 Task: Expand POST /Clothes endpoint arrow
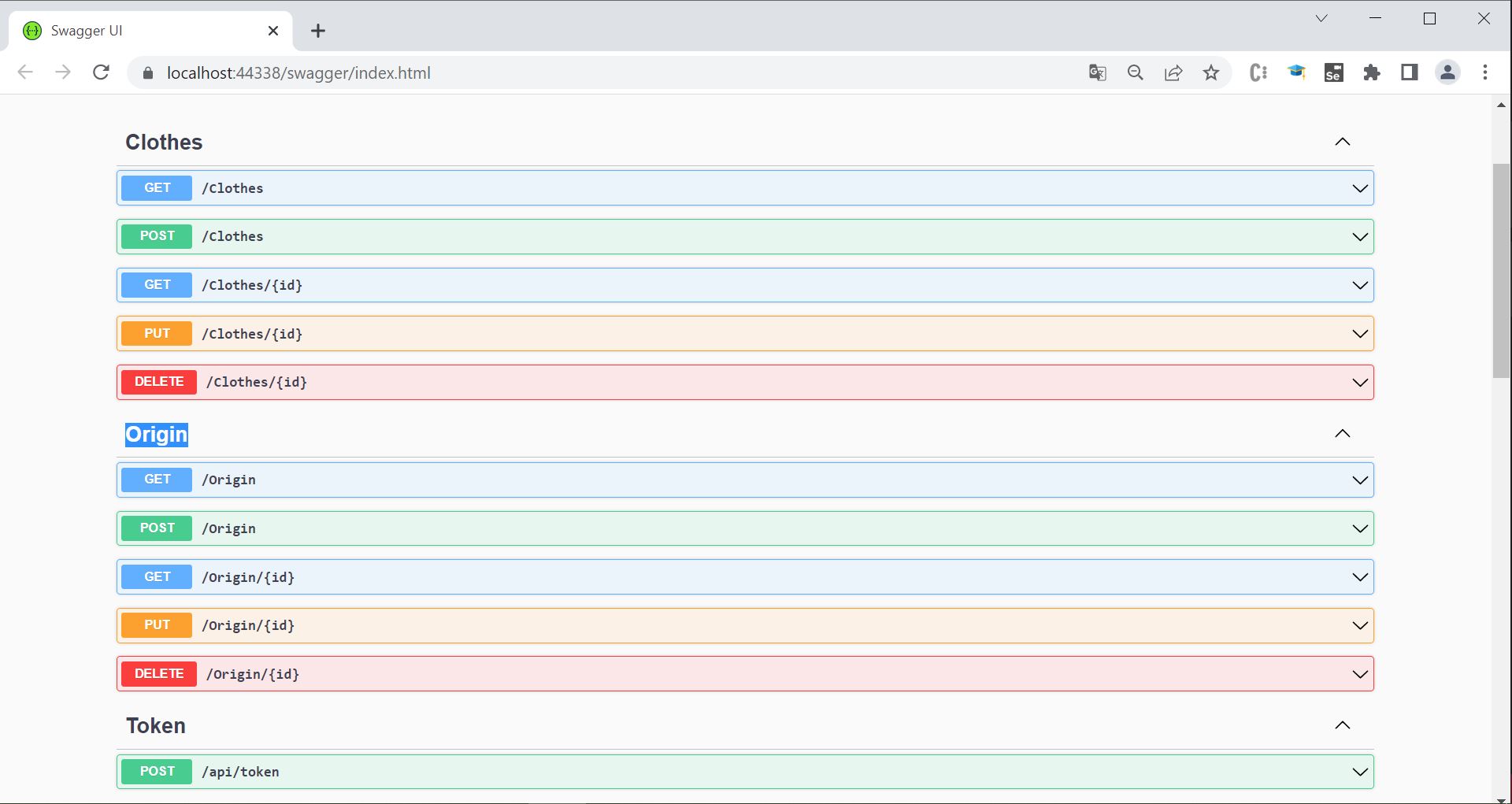(x=1360, y=237)
